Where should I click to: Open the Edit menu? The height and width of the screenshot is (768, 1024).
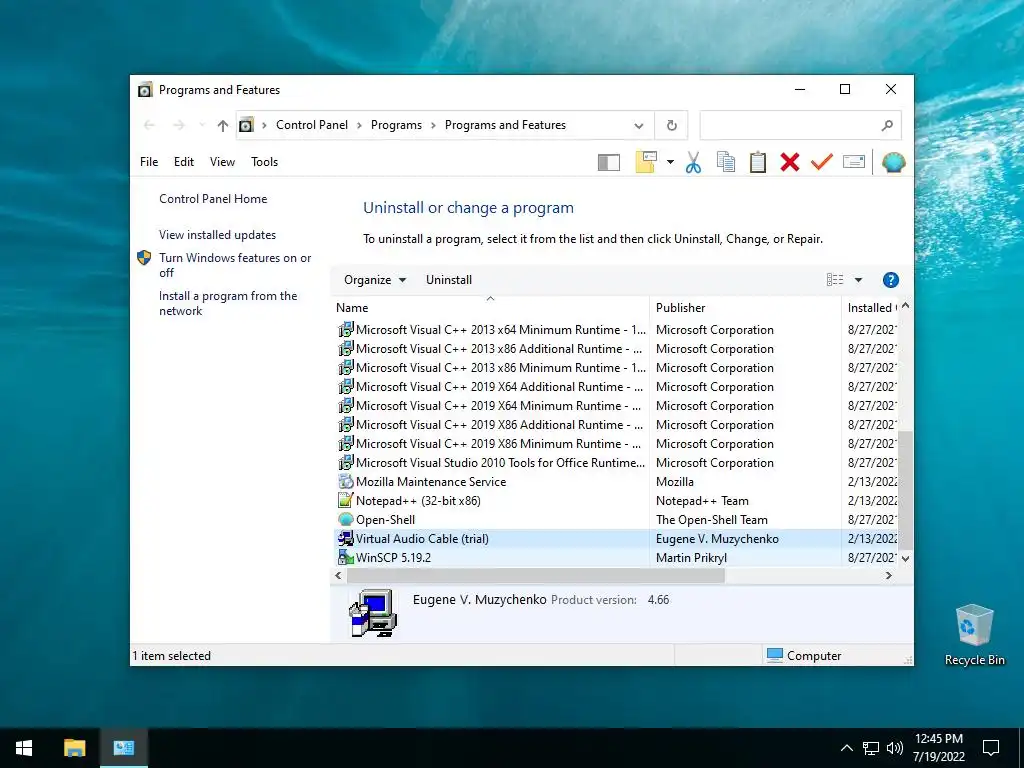coord(184,162)
